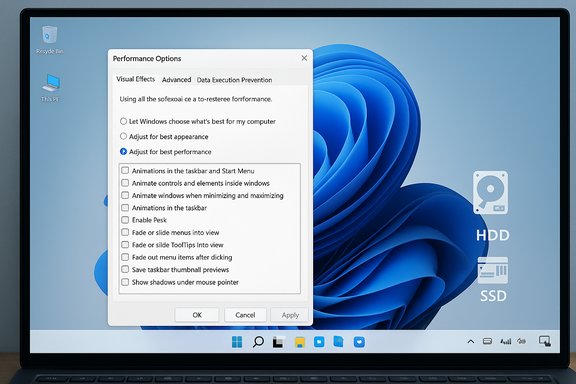Enable Fade or slide menus into view
This screenshot has width=576, height=384.
coord(125,232)
